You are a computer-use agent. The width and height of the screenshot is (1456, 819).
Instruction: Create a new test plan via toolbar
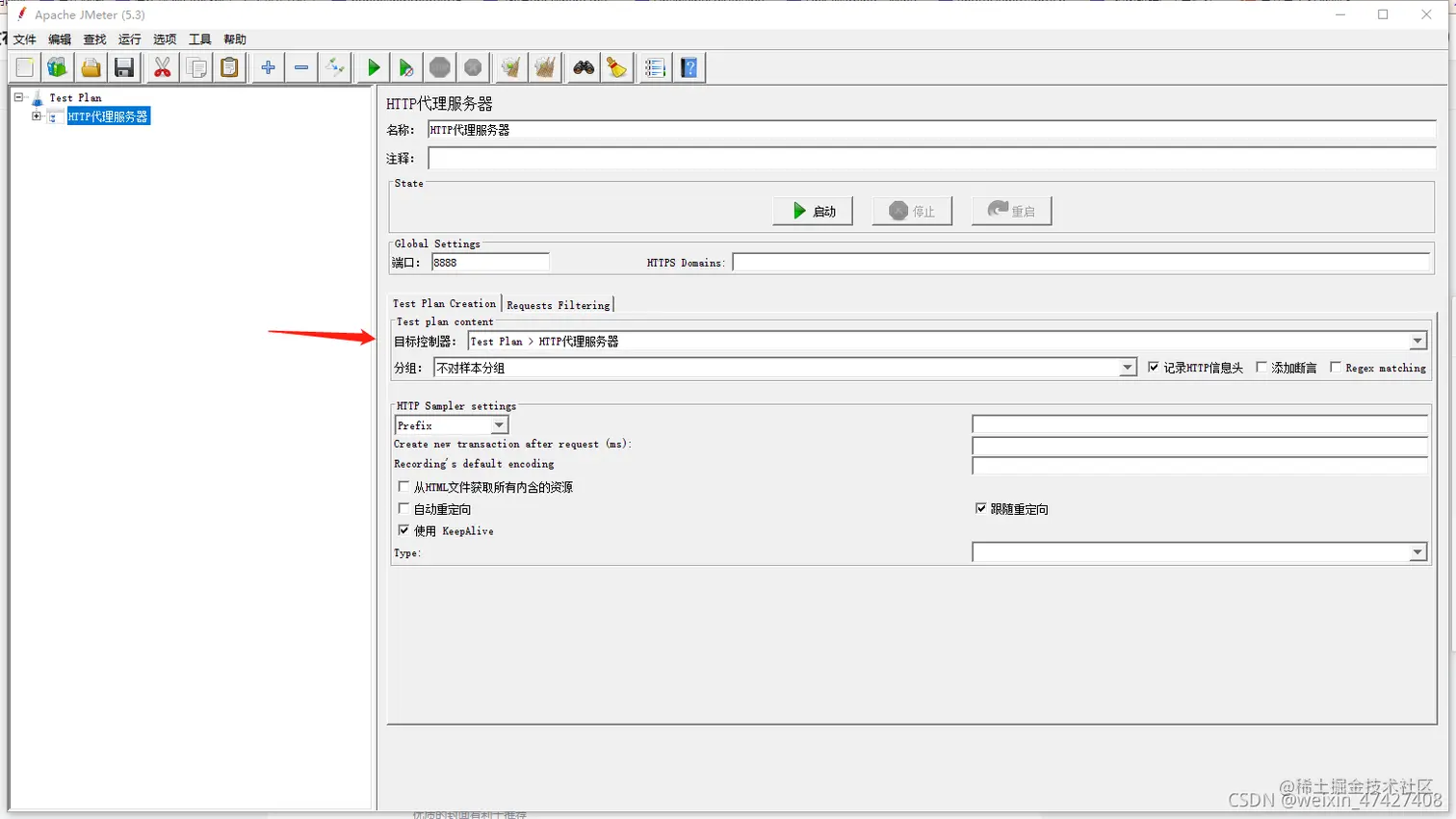(x=25, y=67)
